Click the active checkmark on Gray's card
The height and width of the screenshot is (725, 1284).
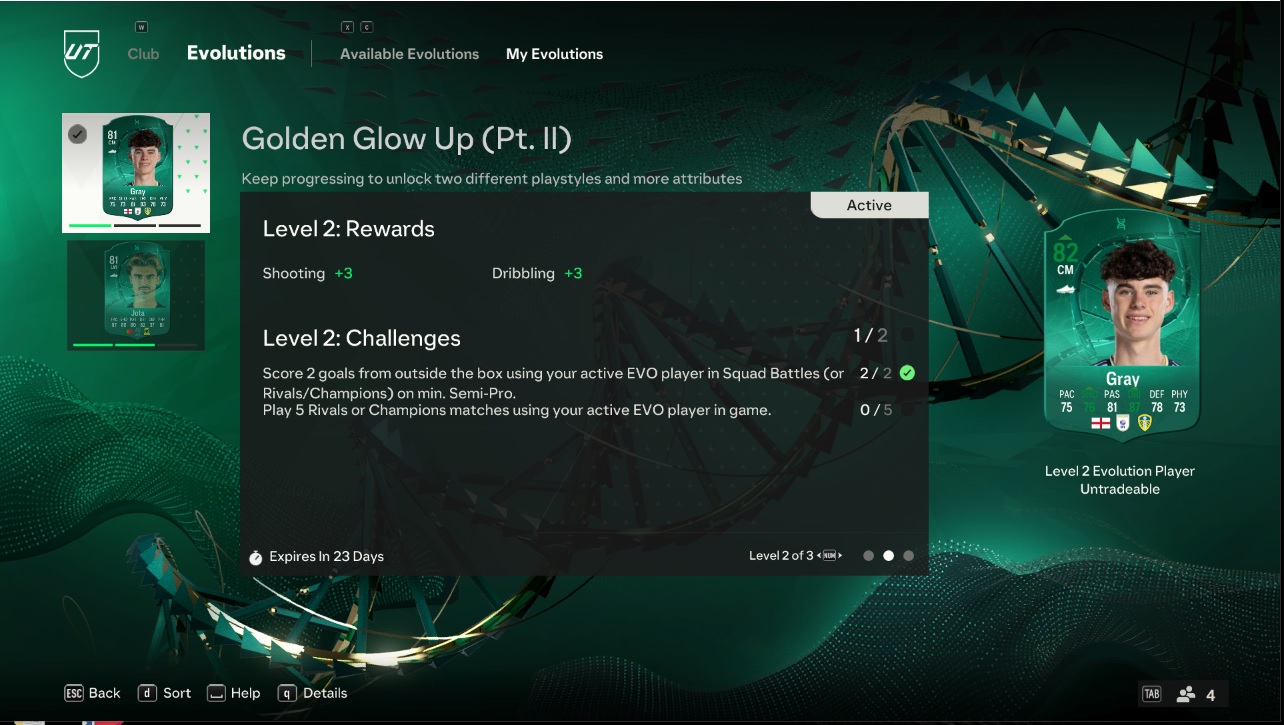pyautogui.click(x=77, y=134)
